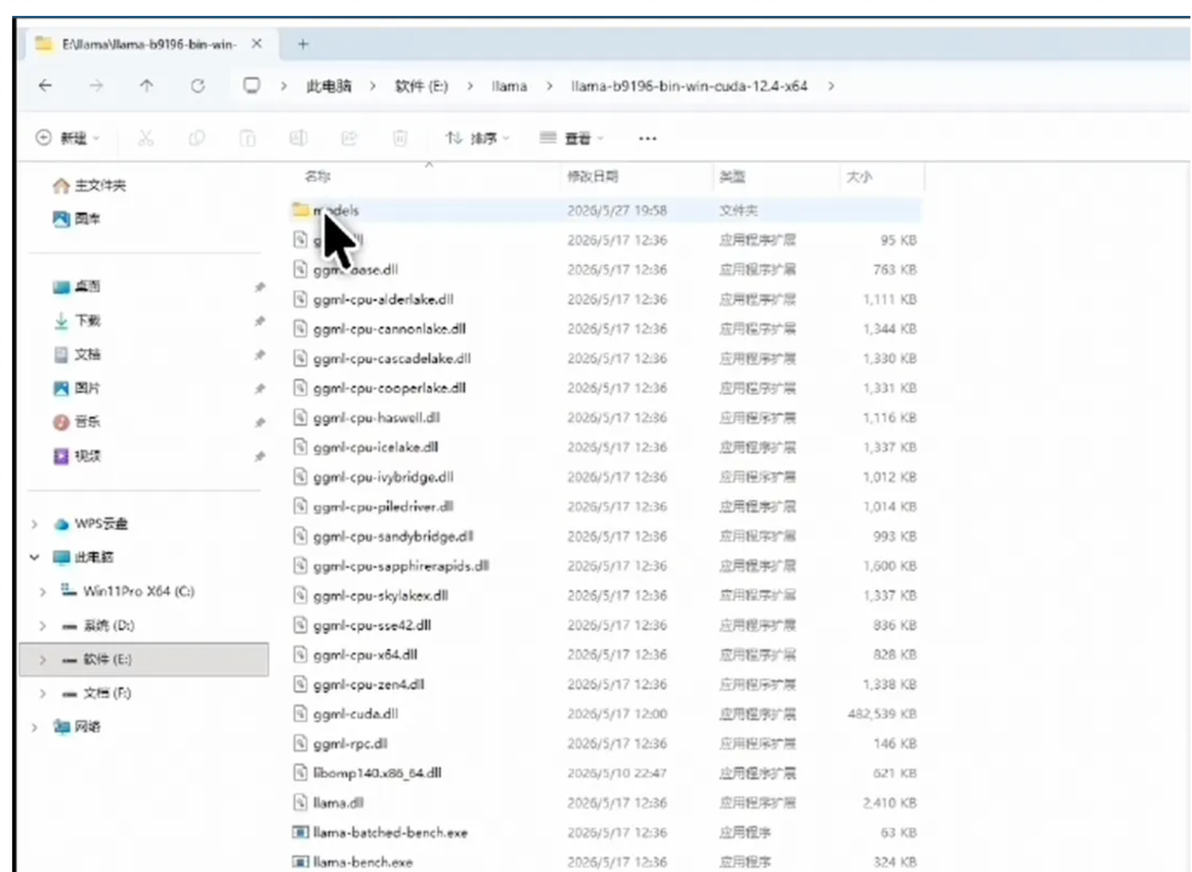Open the 查看 view dropdown
This screenshot has height=872, width=1192.
pos(572,138)
